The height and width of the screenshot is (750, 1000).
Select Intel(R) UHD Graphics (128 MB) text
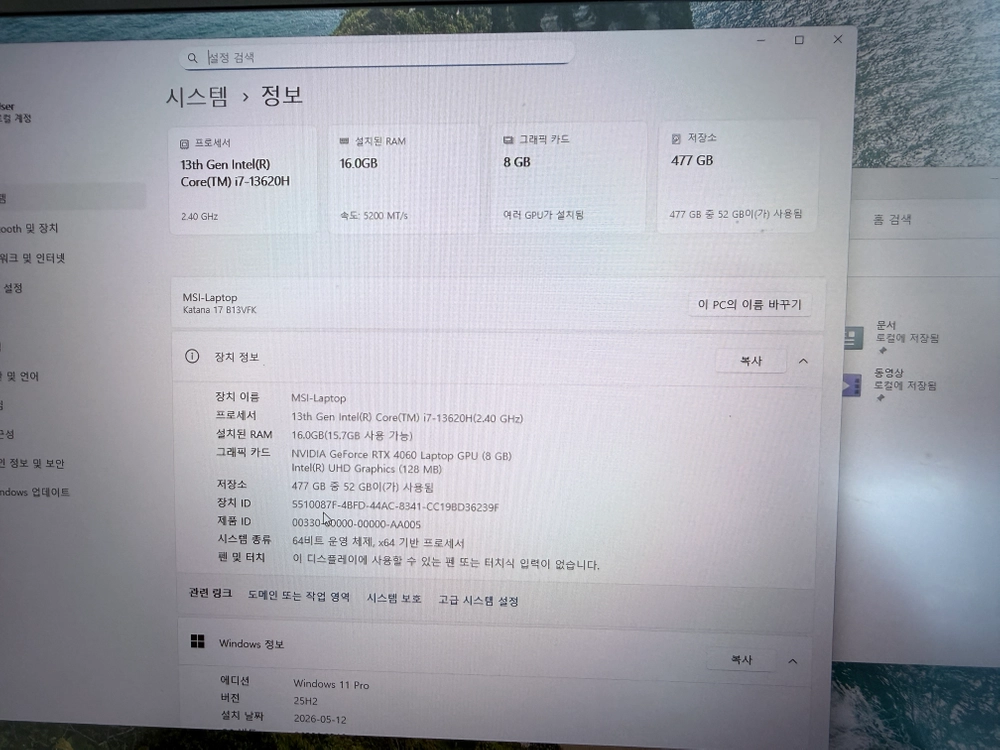366,469
